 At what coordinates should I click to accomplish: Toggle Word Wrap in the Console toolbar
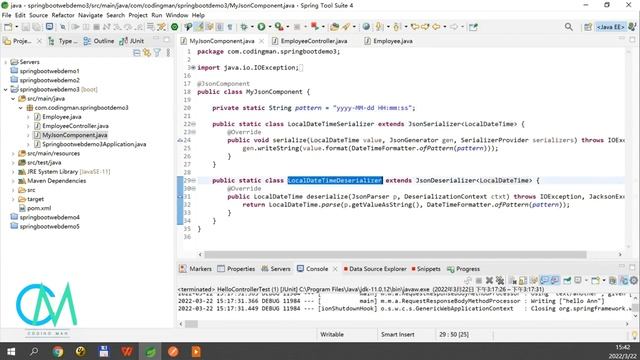(x=533, y=280)
